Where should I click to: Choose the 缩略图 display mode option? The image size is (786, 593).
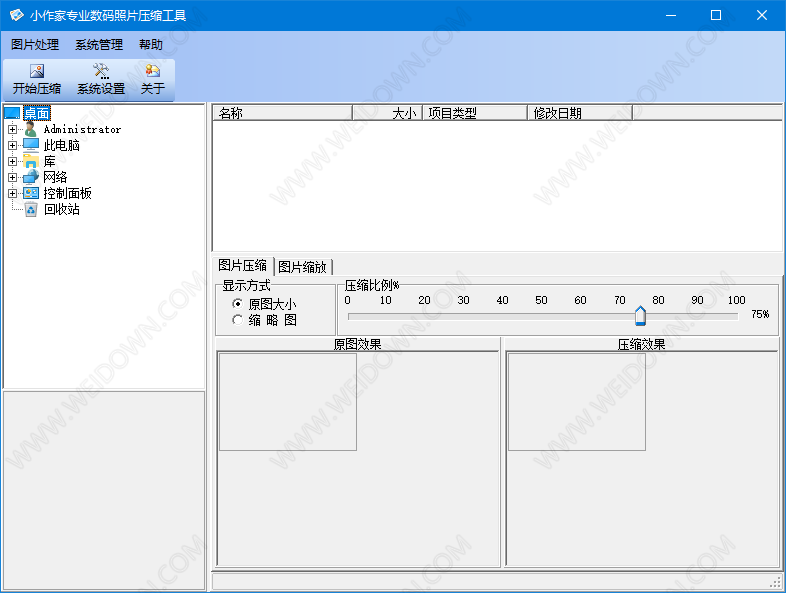tap(237, 320)
